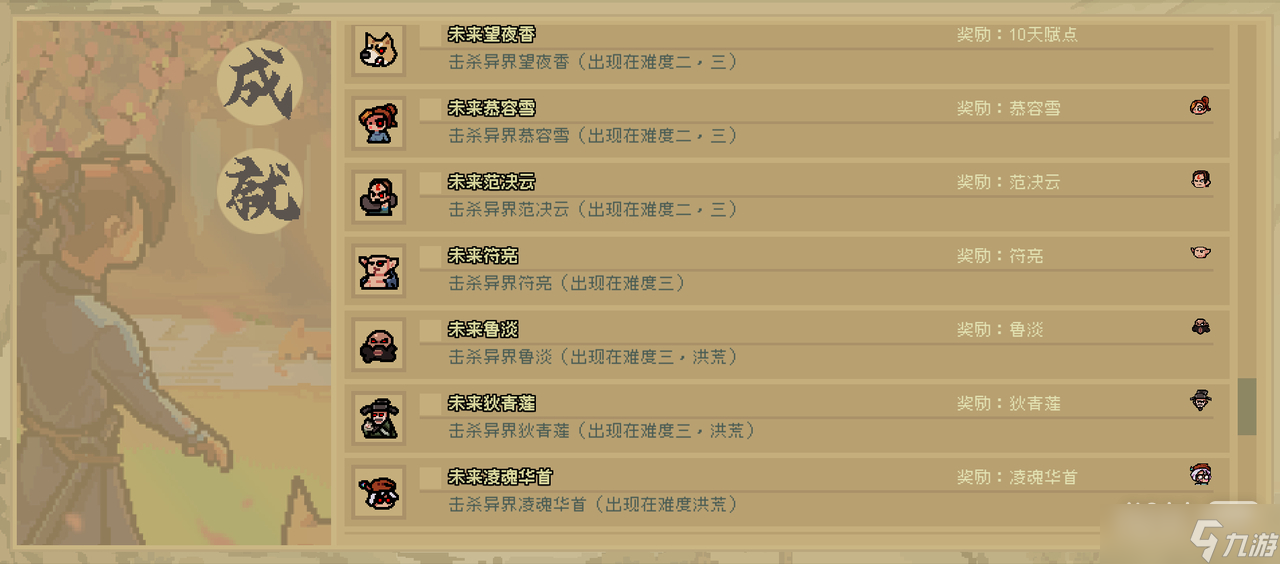Toggle the checkbox beside 未来望夜香
The image size is (1280, 564).
click(430, 34)
